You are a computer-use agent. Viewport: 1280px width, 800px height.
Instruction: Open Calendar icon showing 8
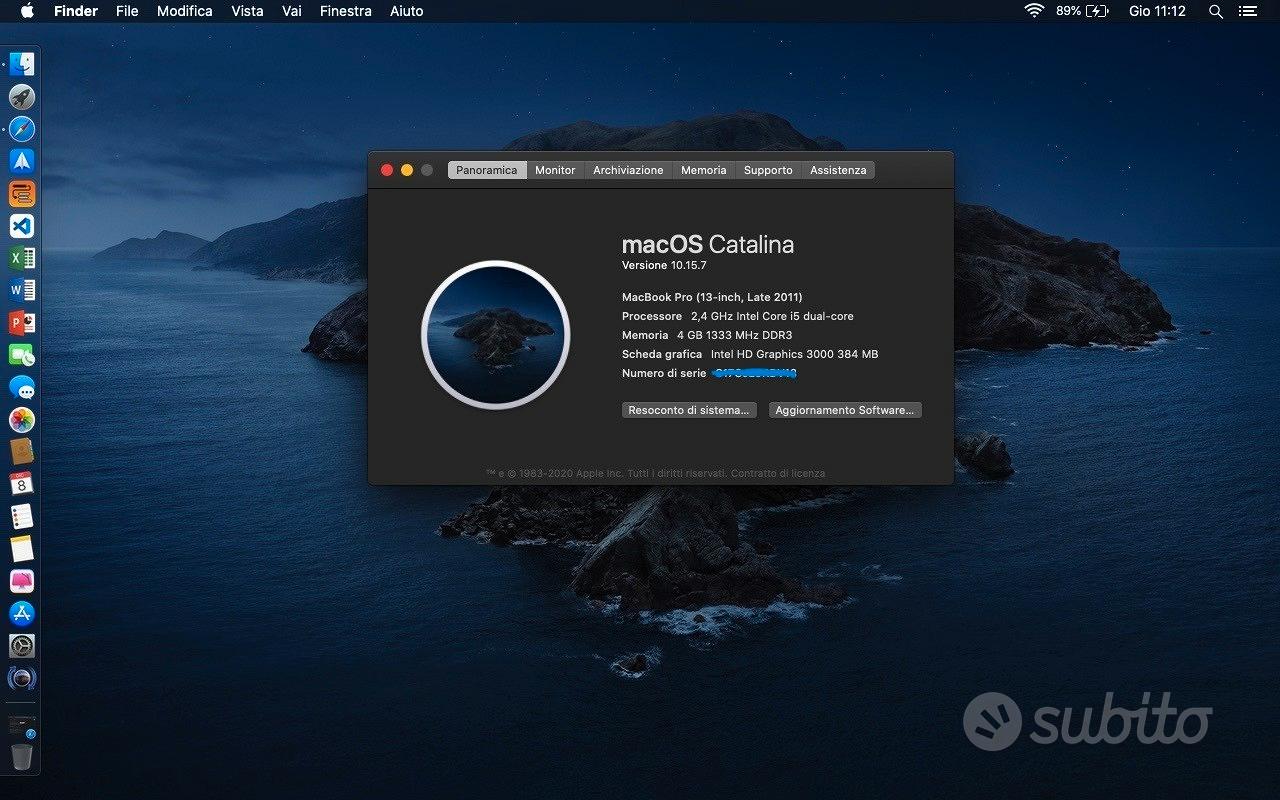pyautogui.click(x=21, y=484)
